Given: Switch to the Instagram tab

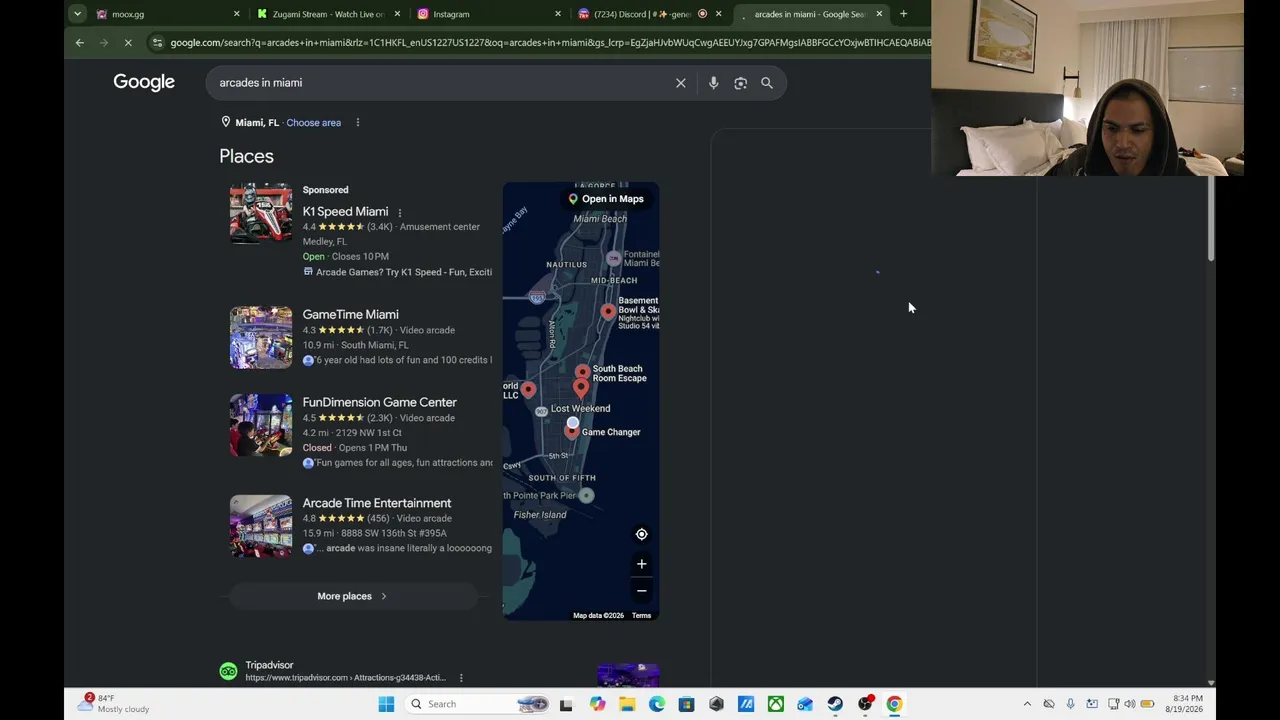Looking at the screenshot, I should [x=488, y=14].
